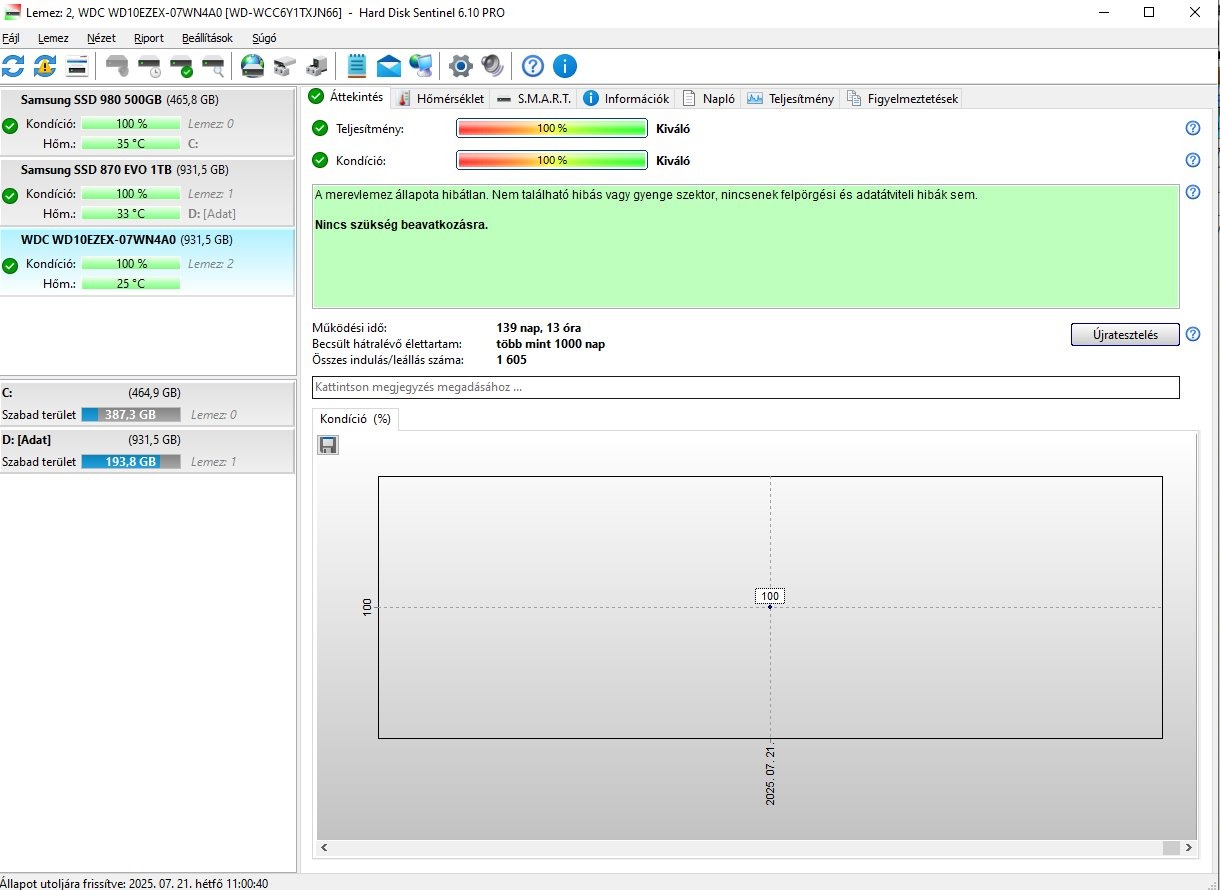Image resolution: width=1220 pixels, height=890 pixels.
Task: Select the WDC WD10EZEX-07WN4A0 disk
Action: click(147, 262)
